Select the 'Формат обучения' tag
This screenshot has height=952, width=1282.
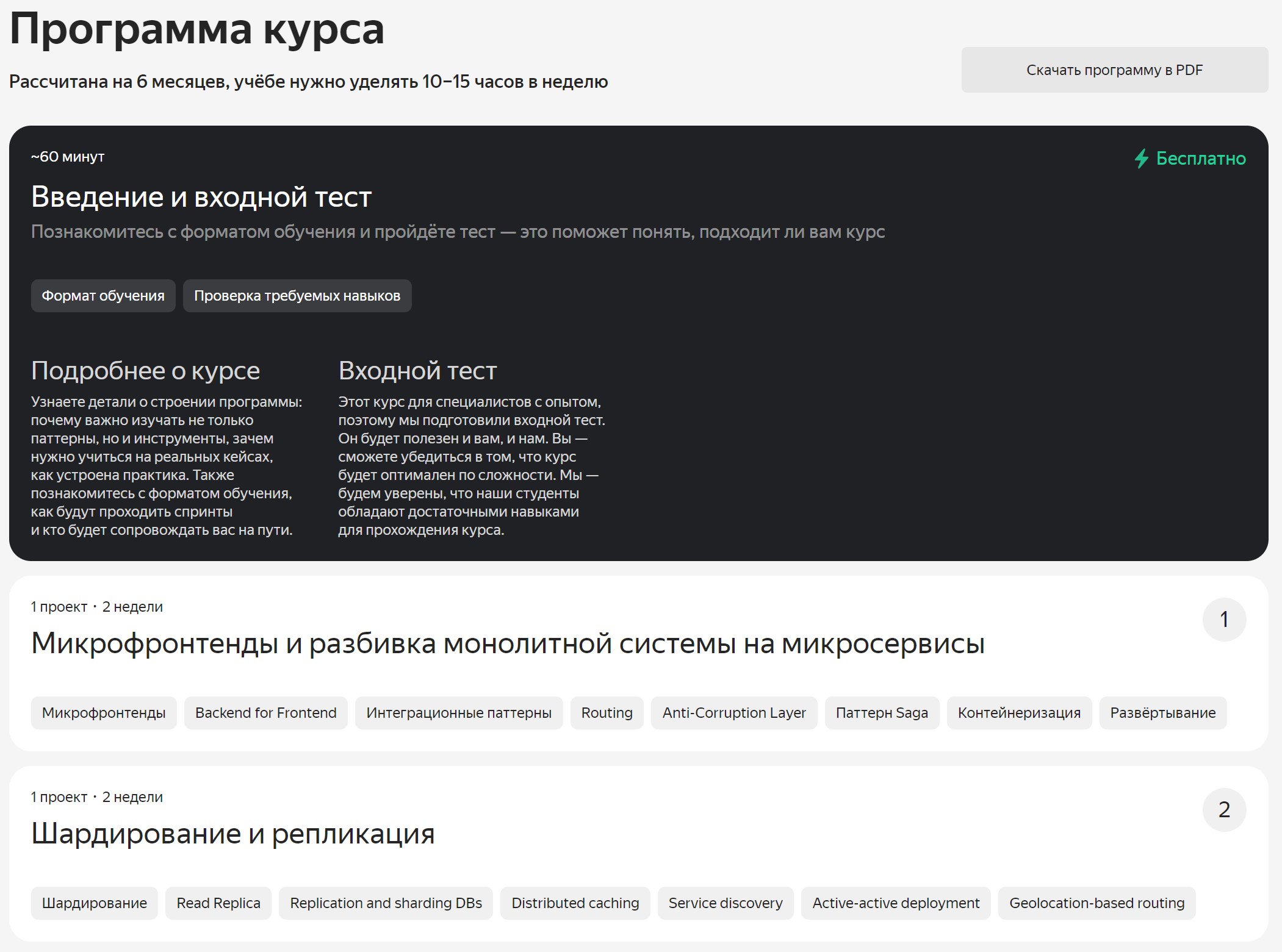103,295
